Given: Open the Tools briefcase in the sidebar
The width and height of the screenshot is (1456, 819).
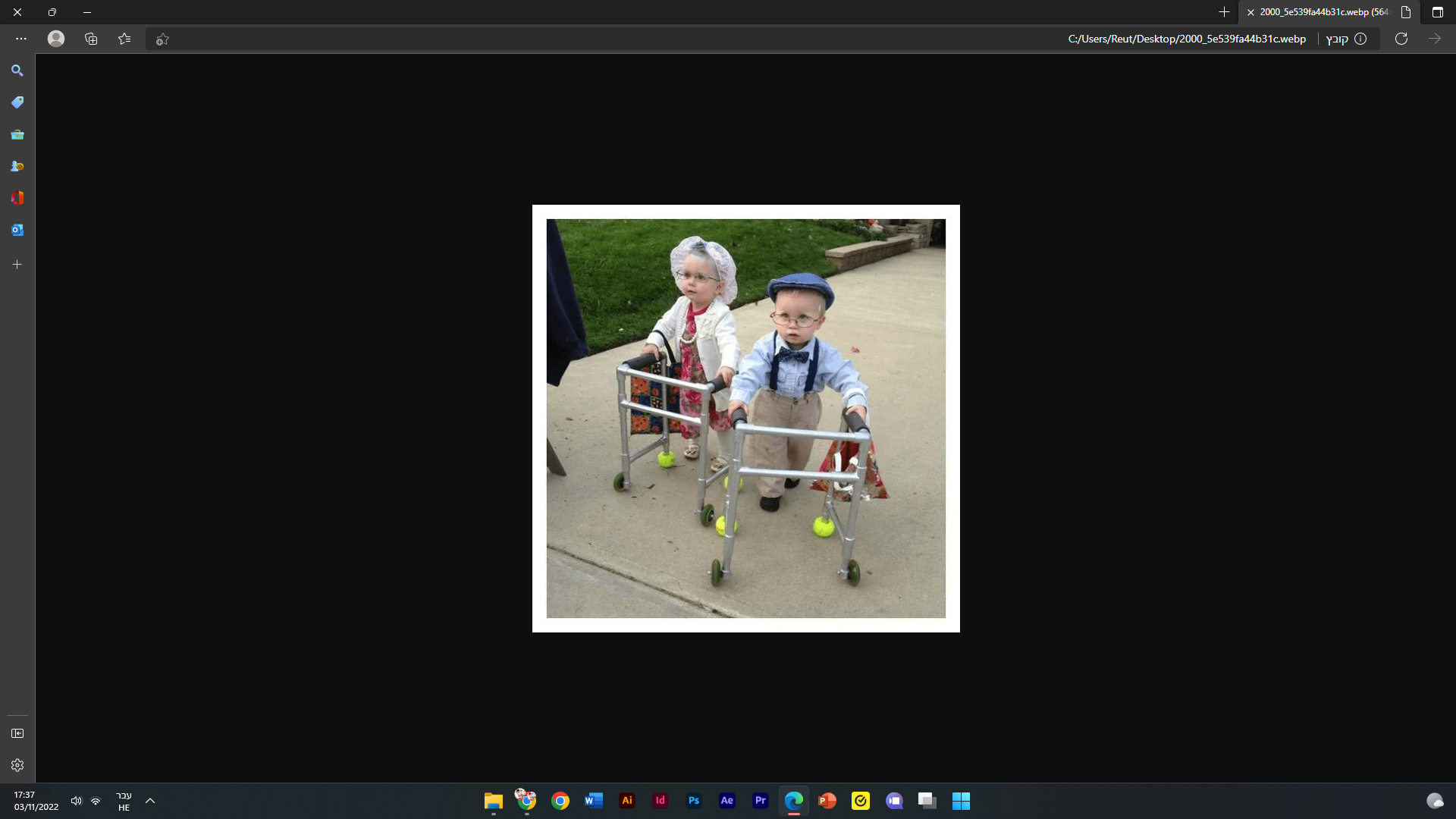Looking at the screenshot, I should coord(17,134).
